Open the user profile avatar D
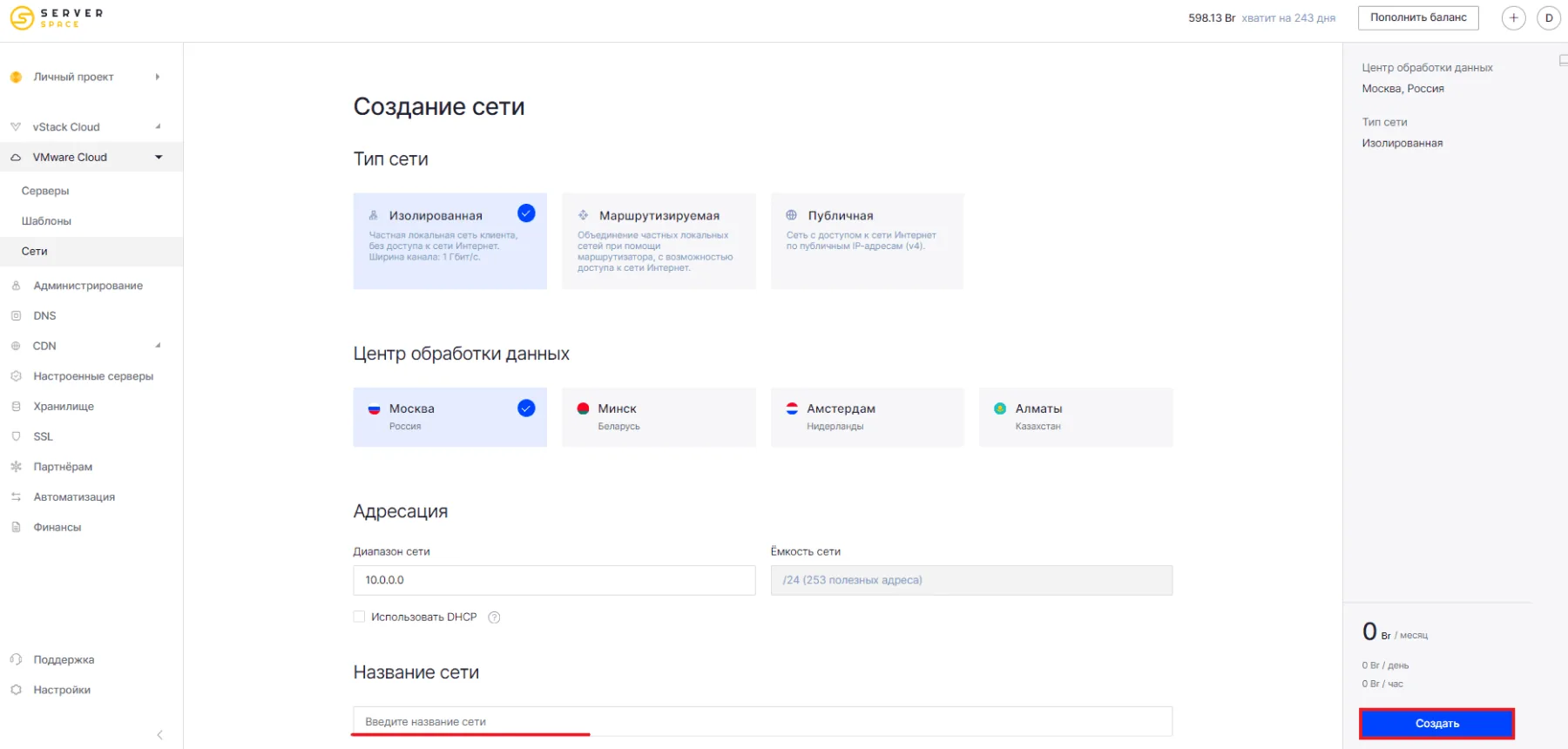Viewport: 1568px width, 749px height. tap(1549, 18)
